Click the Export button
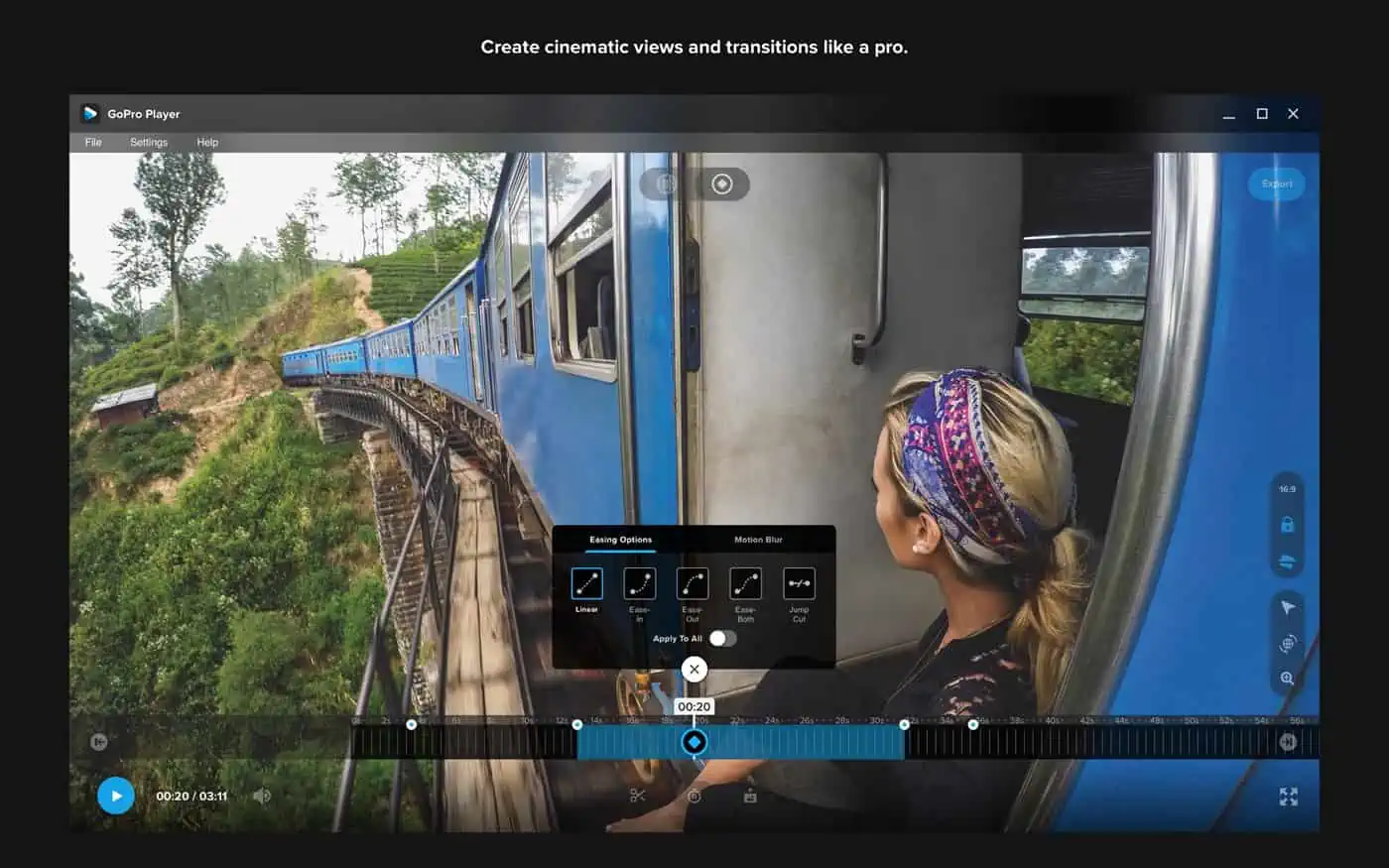 point(1276,184)
